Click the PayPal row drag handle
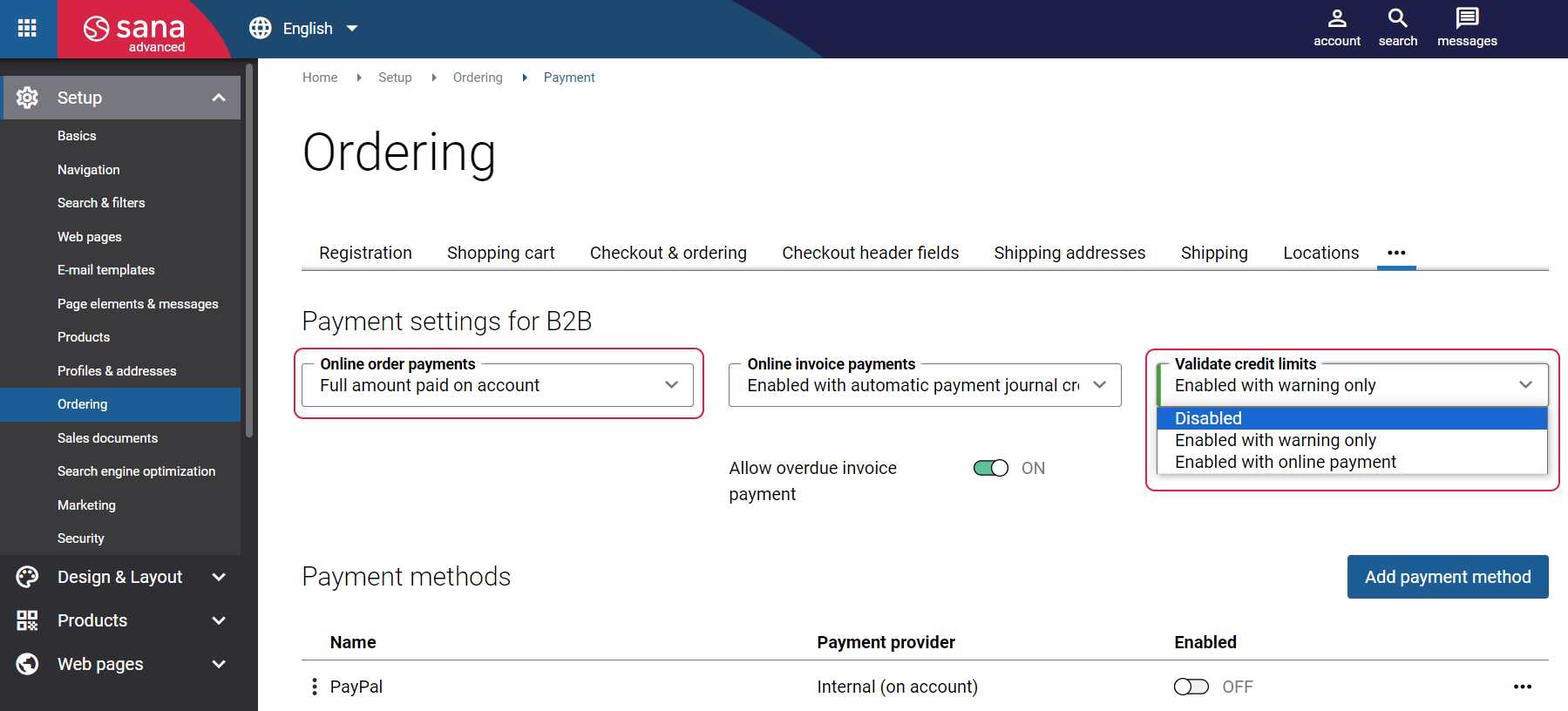Viewport: 1568px width, 711px height. 314,687
